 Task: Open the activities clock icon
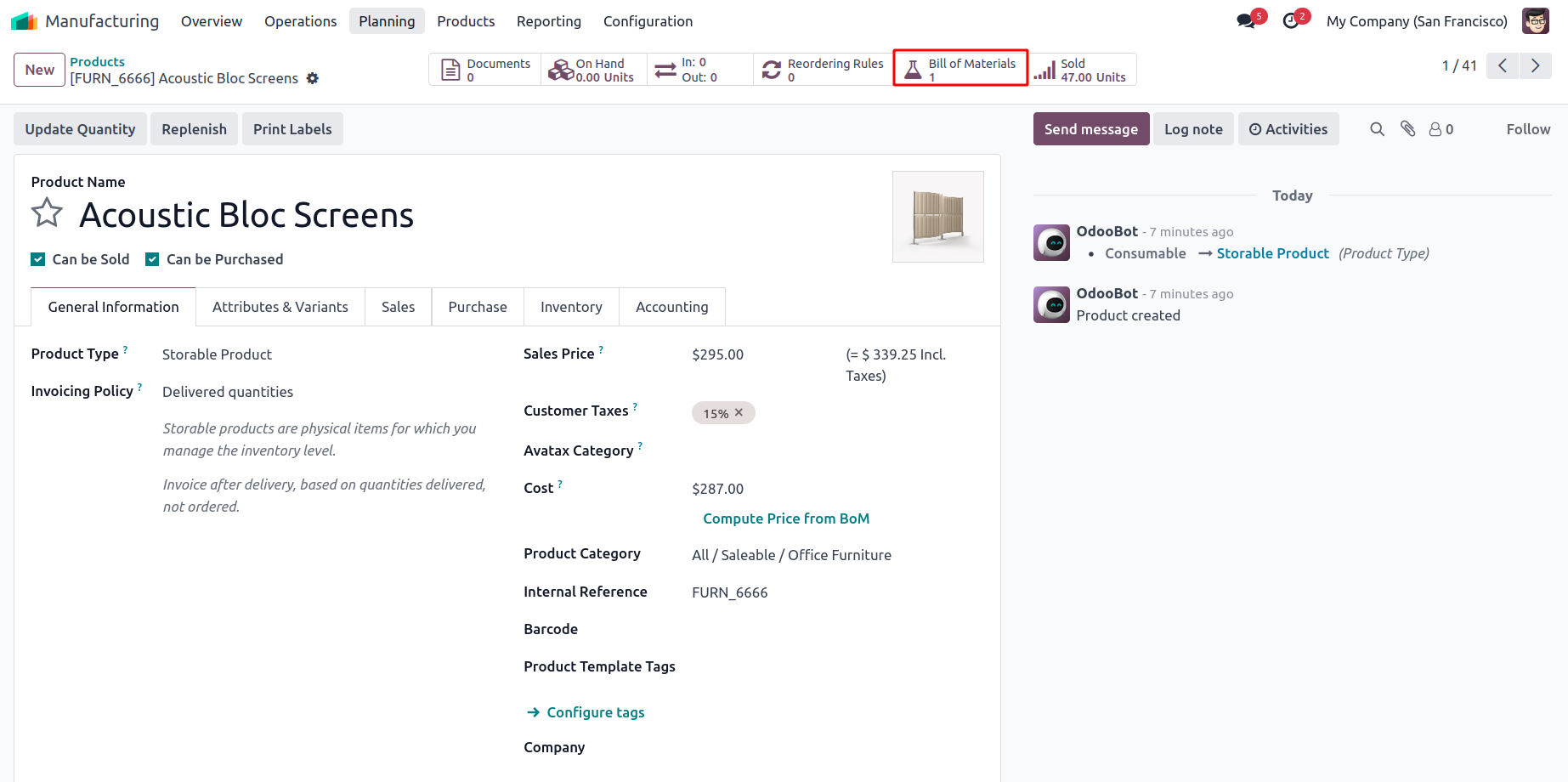click(1291, 21)
